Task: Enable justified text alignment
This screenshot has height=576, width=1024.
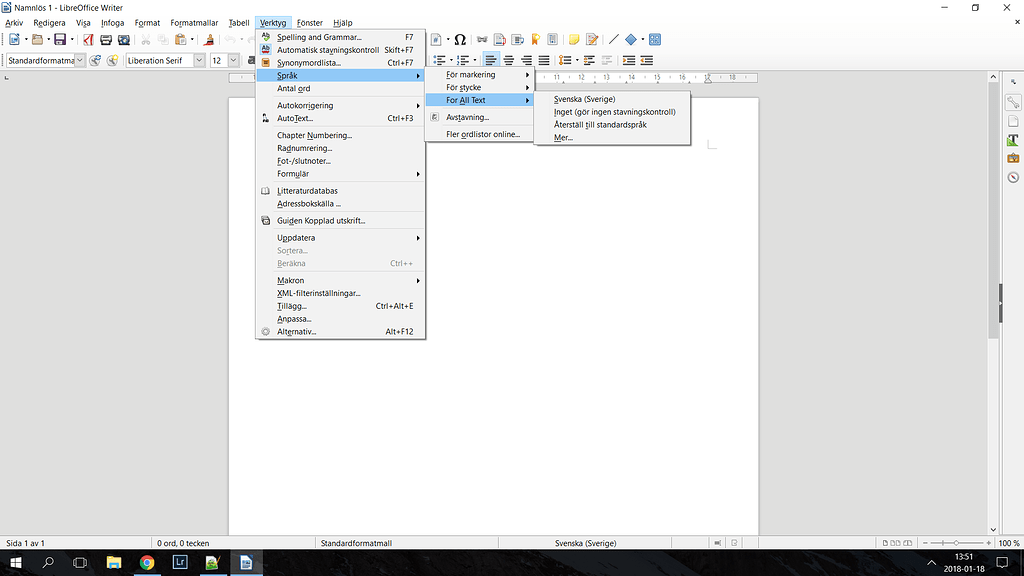Action: click(x=544, y=59)
